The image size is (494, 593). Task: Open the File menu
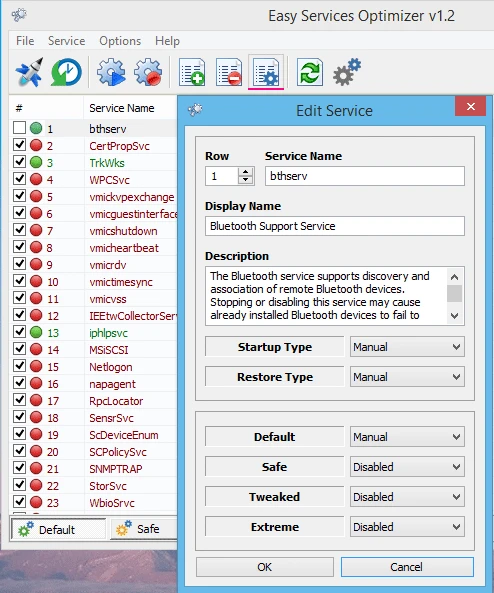[x=25, y=40]
